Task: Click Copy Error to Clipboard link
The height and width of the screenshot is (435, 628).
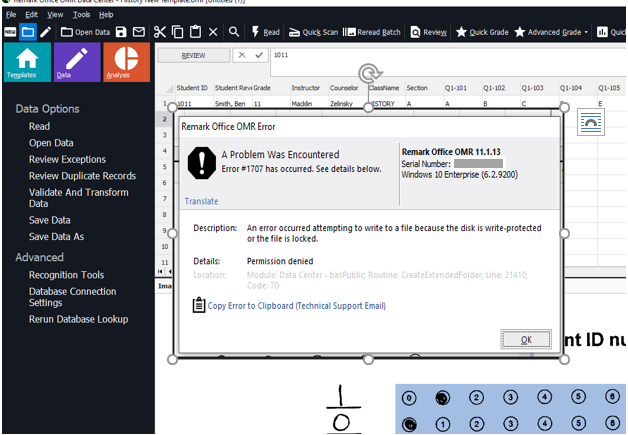Action: [296, 306]
